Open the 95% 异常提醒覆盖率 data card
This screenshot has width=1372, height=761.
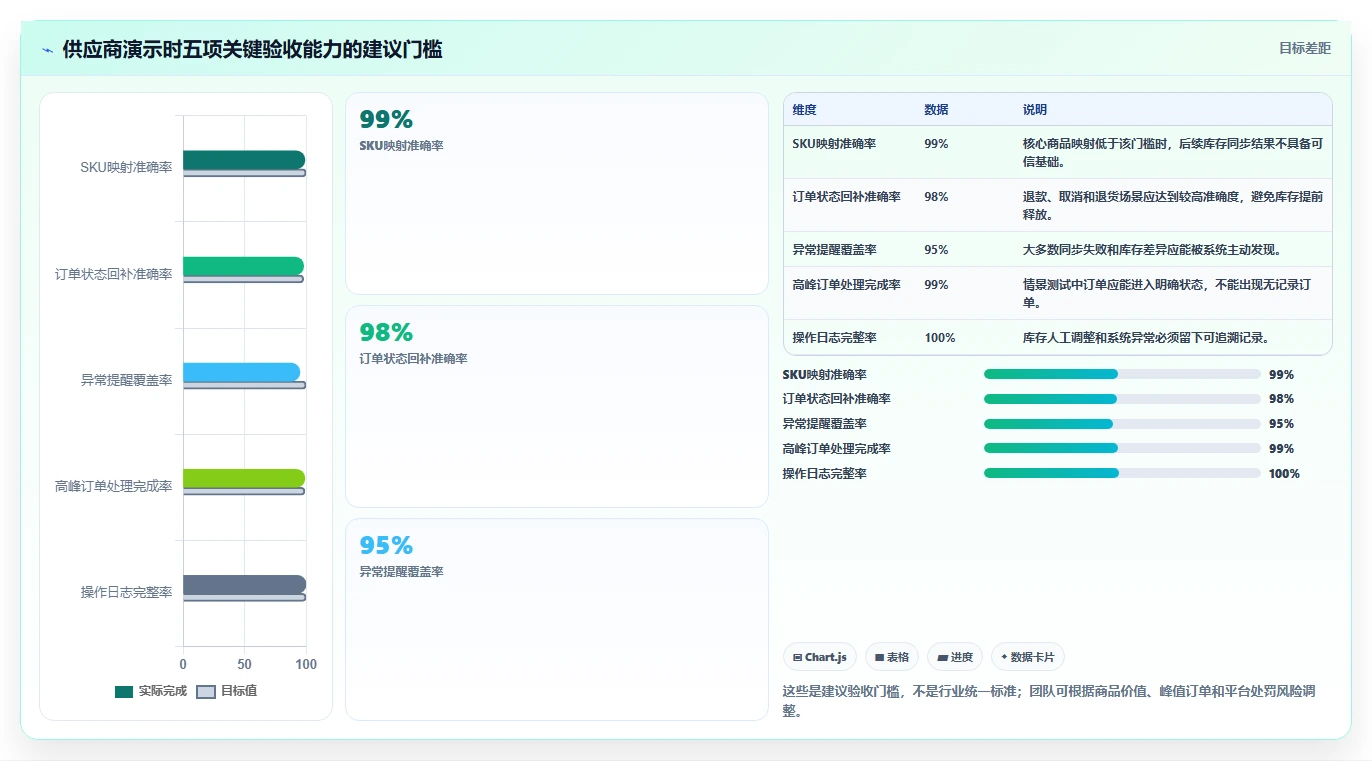[x=557, y=619]
